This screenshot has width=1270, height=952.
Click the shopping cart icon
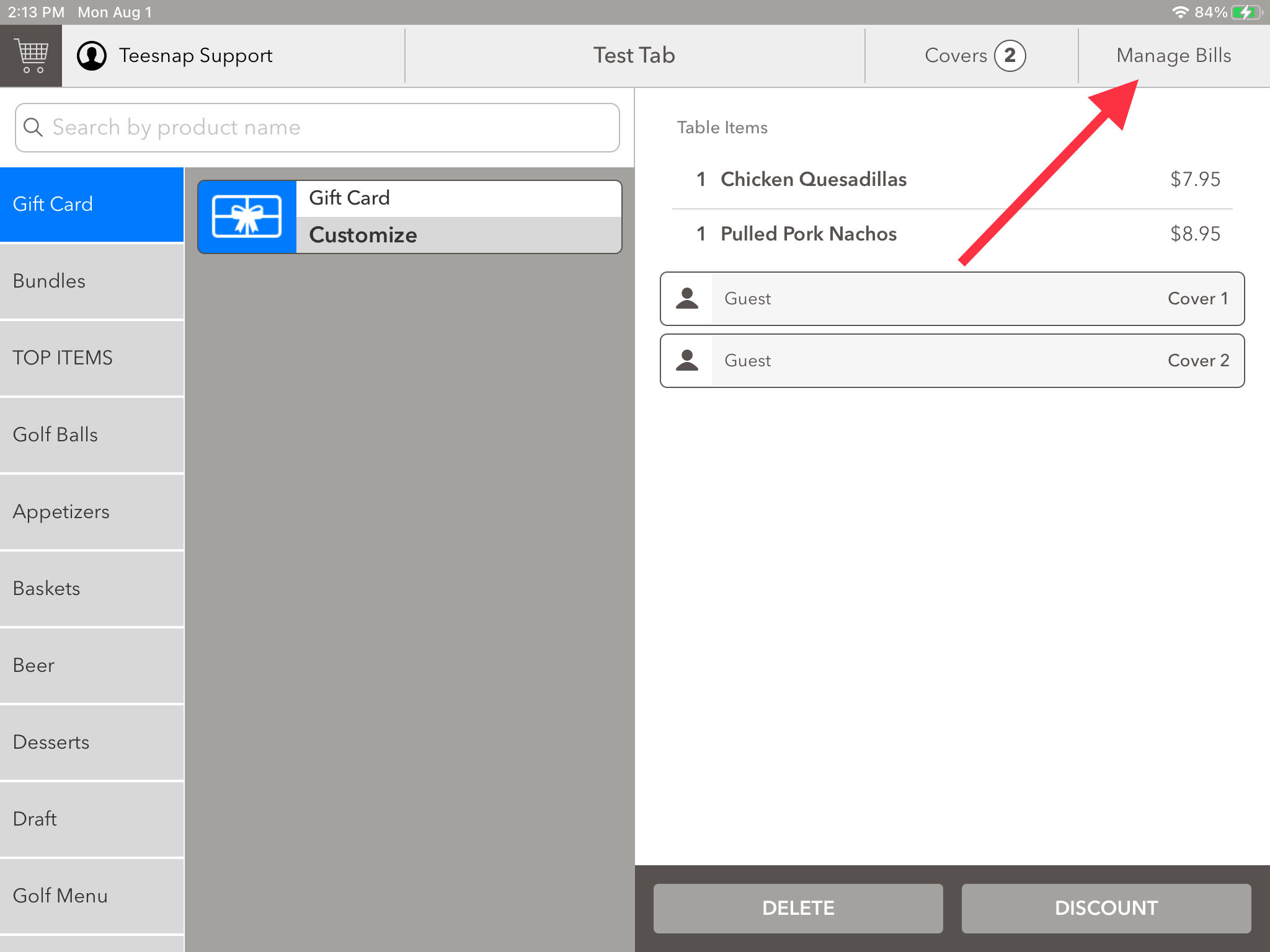29,54
